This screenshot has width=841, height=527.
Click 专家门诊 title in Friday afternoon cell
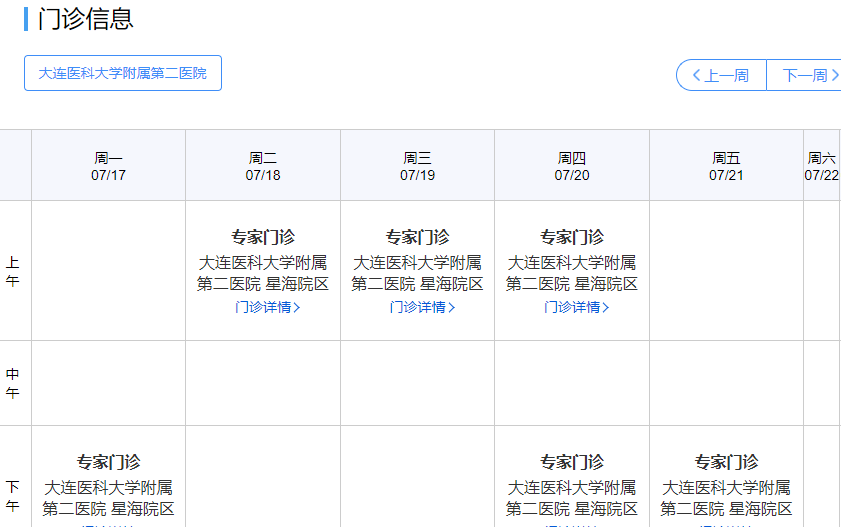click(x=726, y=462)
